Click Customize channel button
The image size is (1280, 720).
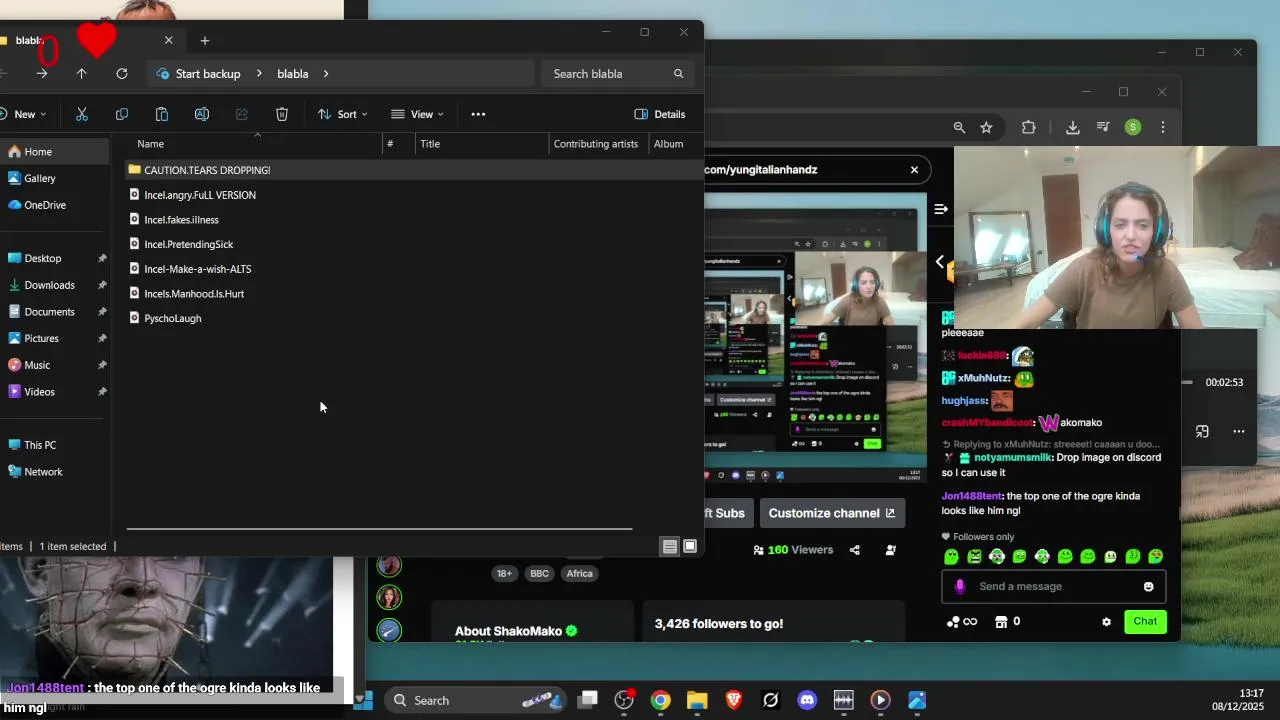832,513
